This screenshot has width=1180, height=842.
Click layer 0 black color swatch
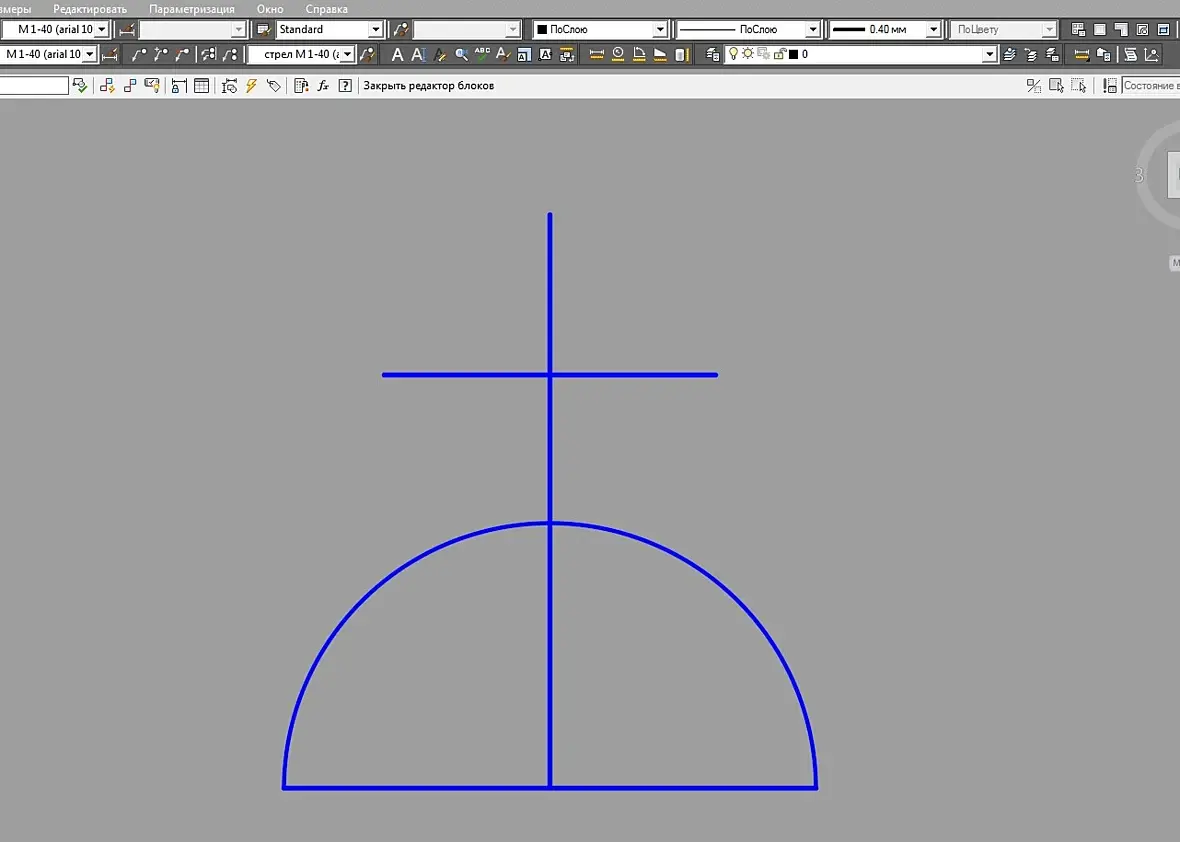(793, 55)
